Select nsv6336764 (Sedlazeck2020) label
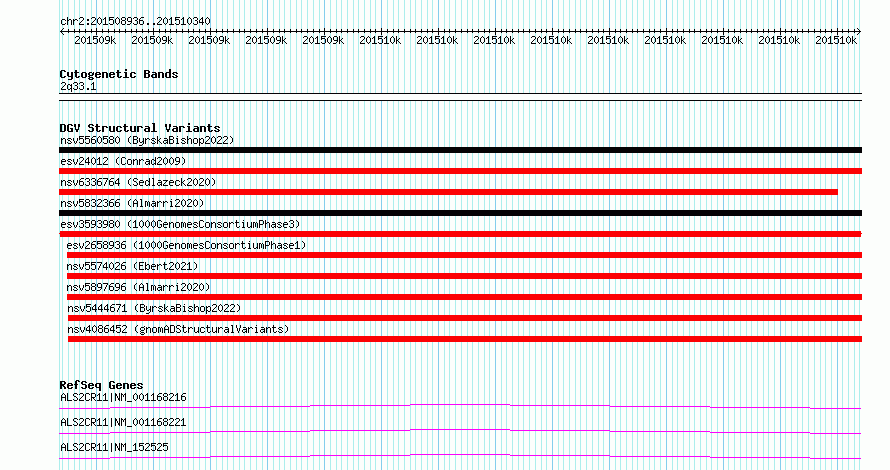Image resolution: width=890 pixels, height=470 pixels. pyautogui.click(x=138, y=182)
